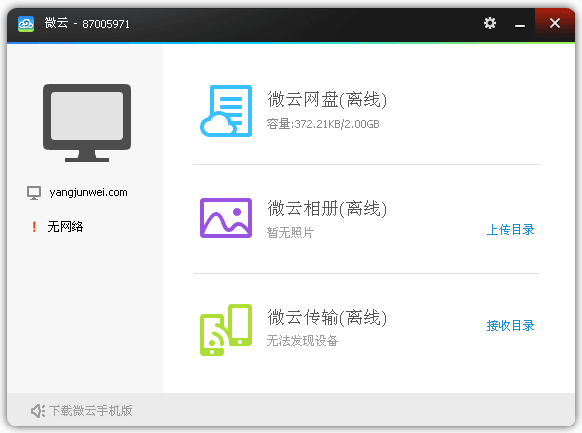Click the green phone transfer icon
The width and height of the screenshot is (582, 433).
(226, 330)
